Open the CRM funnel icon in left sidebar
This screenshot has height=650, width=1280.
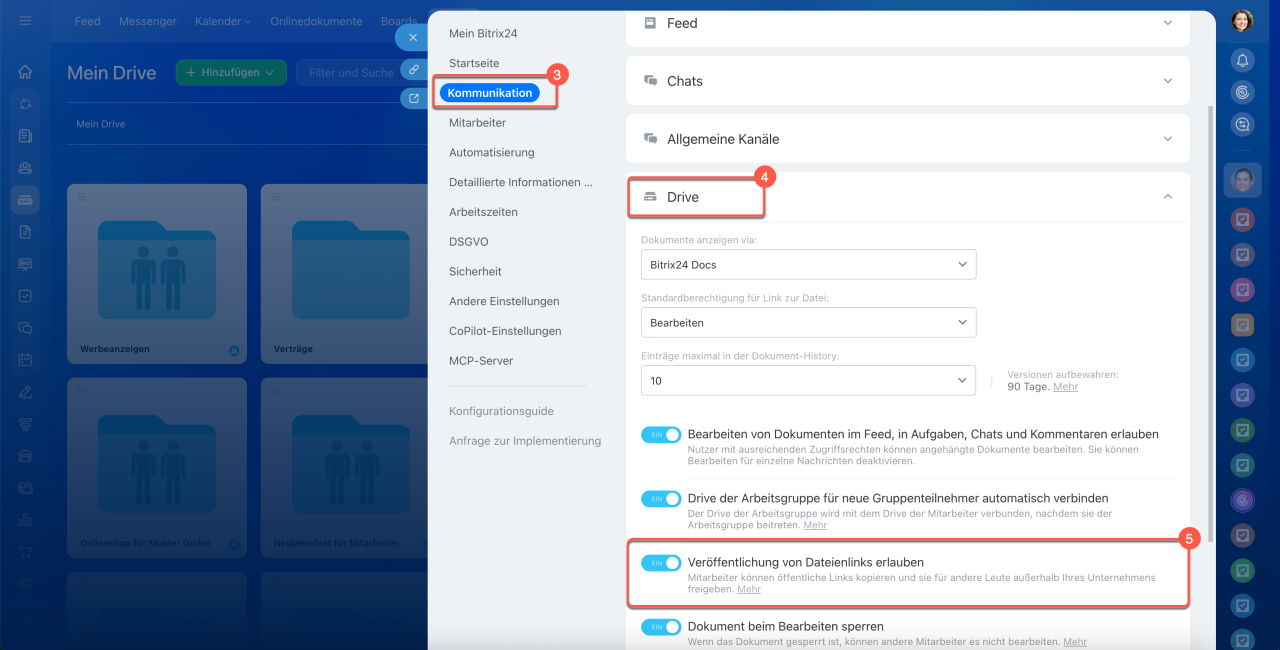[25, 424]
